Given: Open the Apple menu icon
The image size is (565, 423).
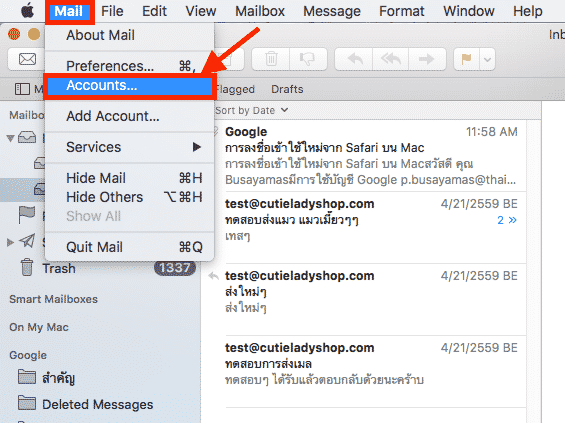Looking at the screenshot, I should click(27, 11).
